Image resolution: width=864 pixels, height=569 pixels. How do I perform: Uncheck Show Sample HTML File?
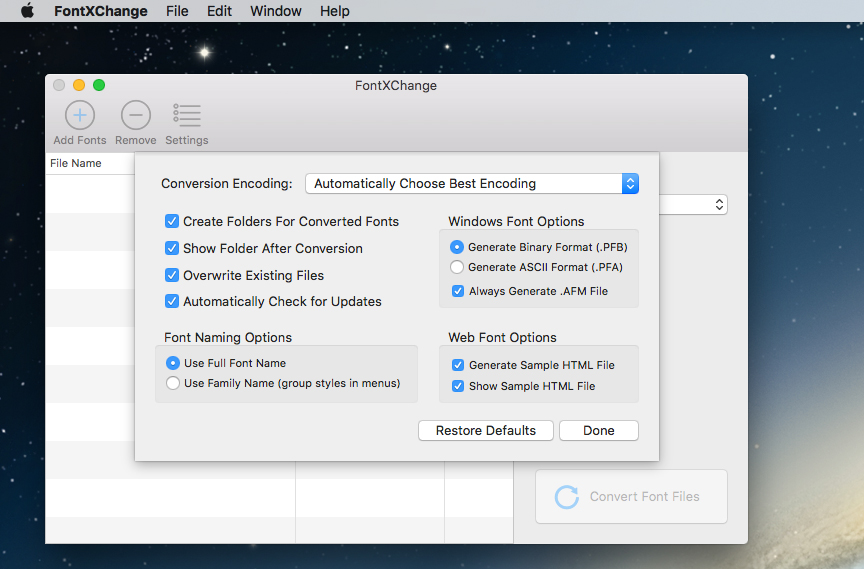(458, 386)
